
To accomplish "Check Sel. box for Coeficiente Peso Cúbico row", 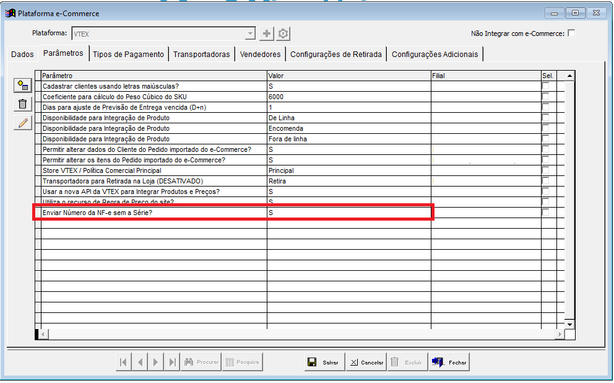I will (x=545, y=96).
